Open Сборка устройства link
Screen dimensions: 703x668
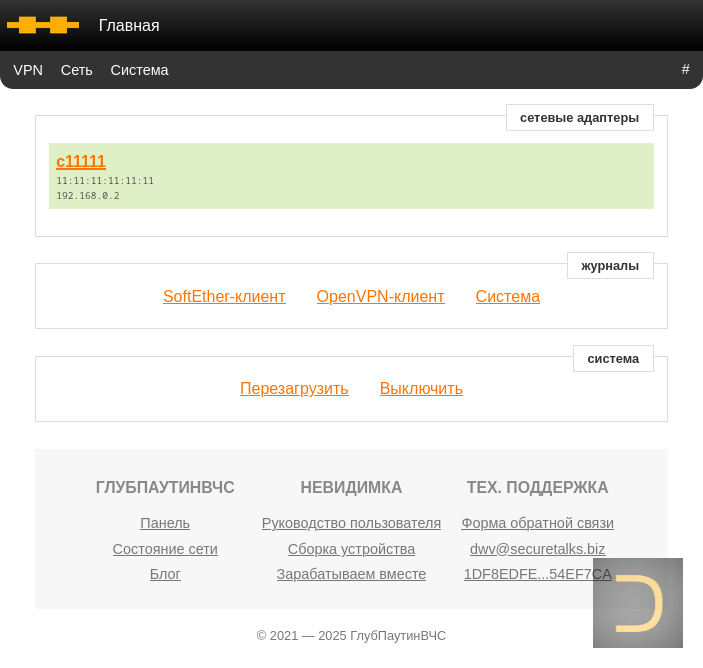(352, 549)
